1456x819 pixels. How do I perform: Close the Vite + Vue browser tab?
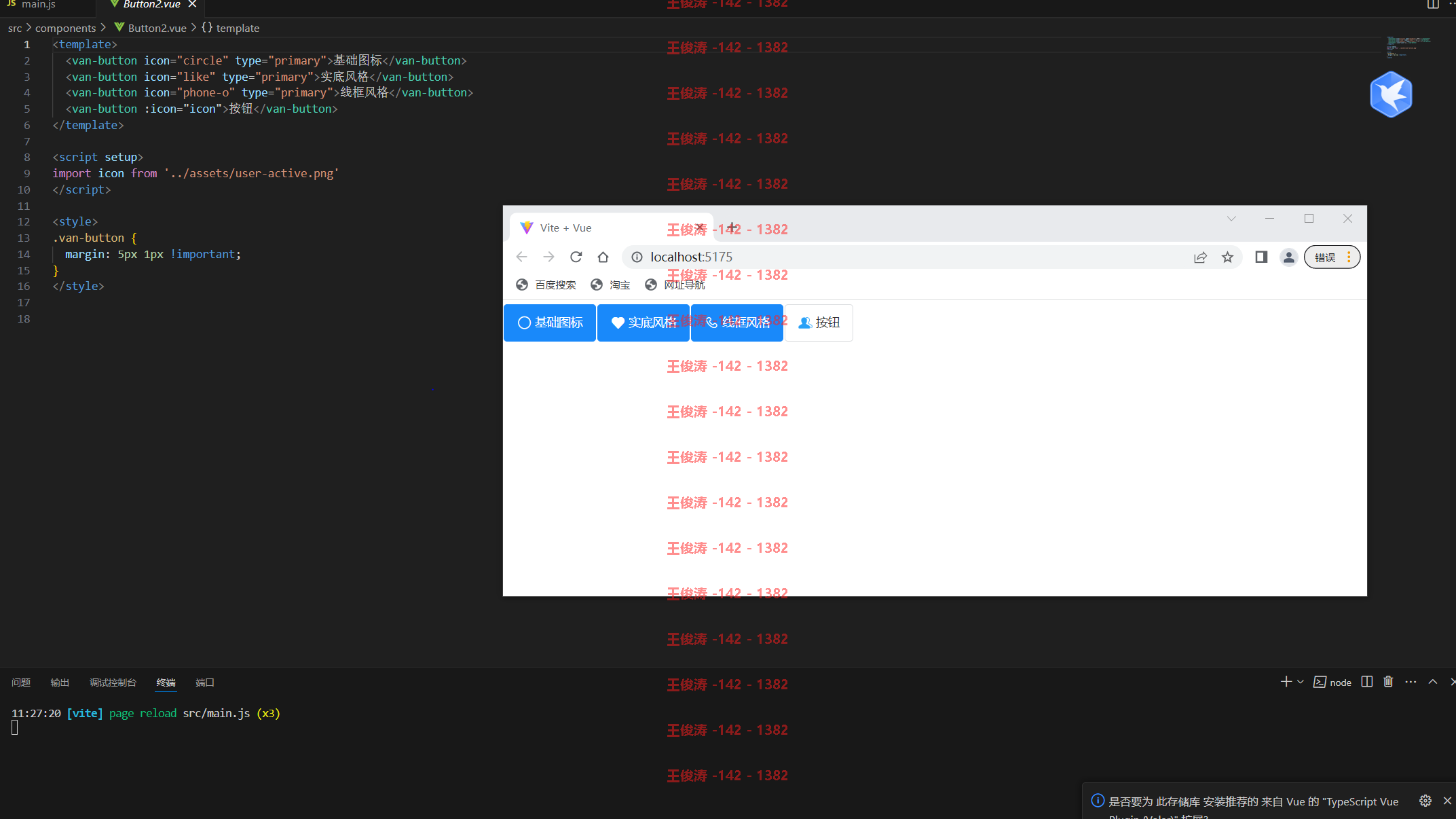[699, 227]
